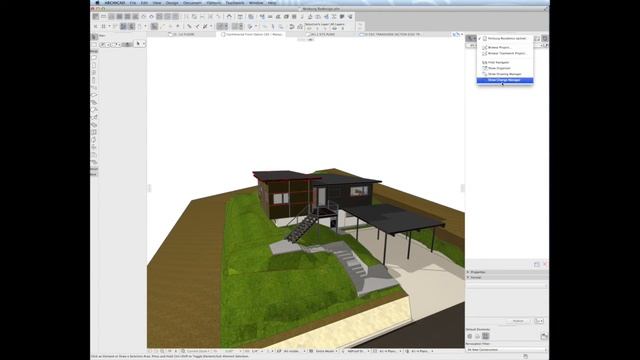Screen dimensions: 640x360
Task: Choose Show Change Manager from the popup menu
Action: coord(505,80)
